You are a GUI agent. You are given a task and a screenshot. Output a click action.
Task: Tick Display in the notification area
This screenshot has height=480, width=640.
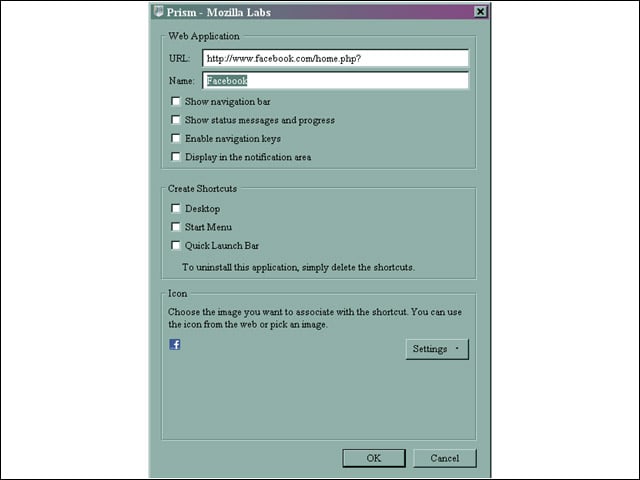point(176,157)
